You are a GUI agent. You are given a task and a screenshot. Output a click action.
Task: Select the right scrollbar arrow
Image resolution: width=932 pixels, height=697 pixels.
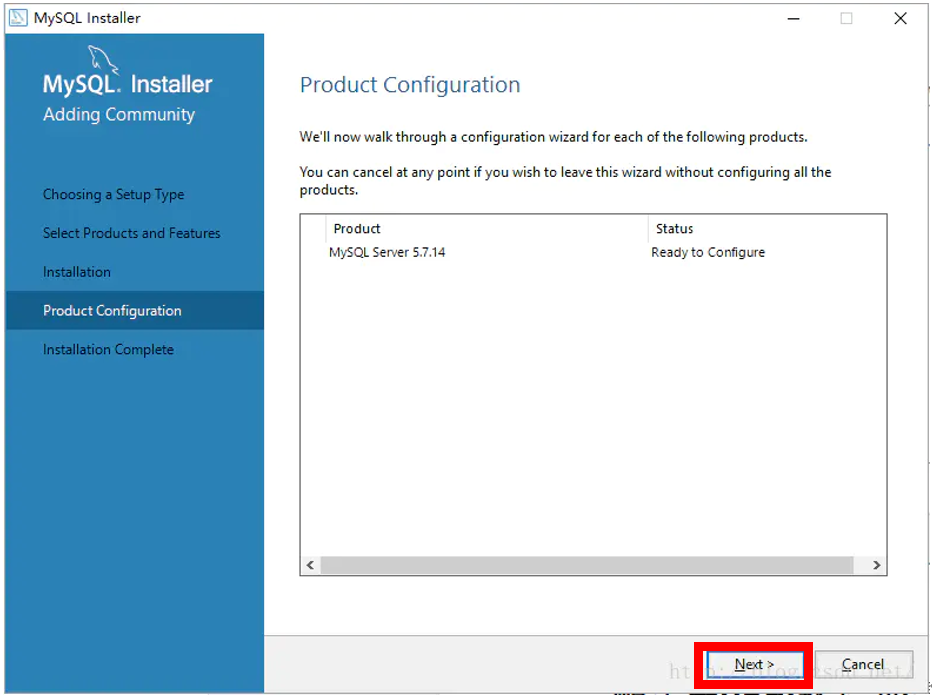(876, 564)
